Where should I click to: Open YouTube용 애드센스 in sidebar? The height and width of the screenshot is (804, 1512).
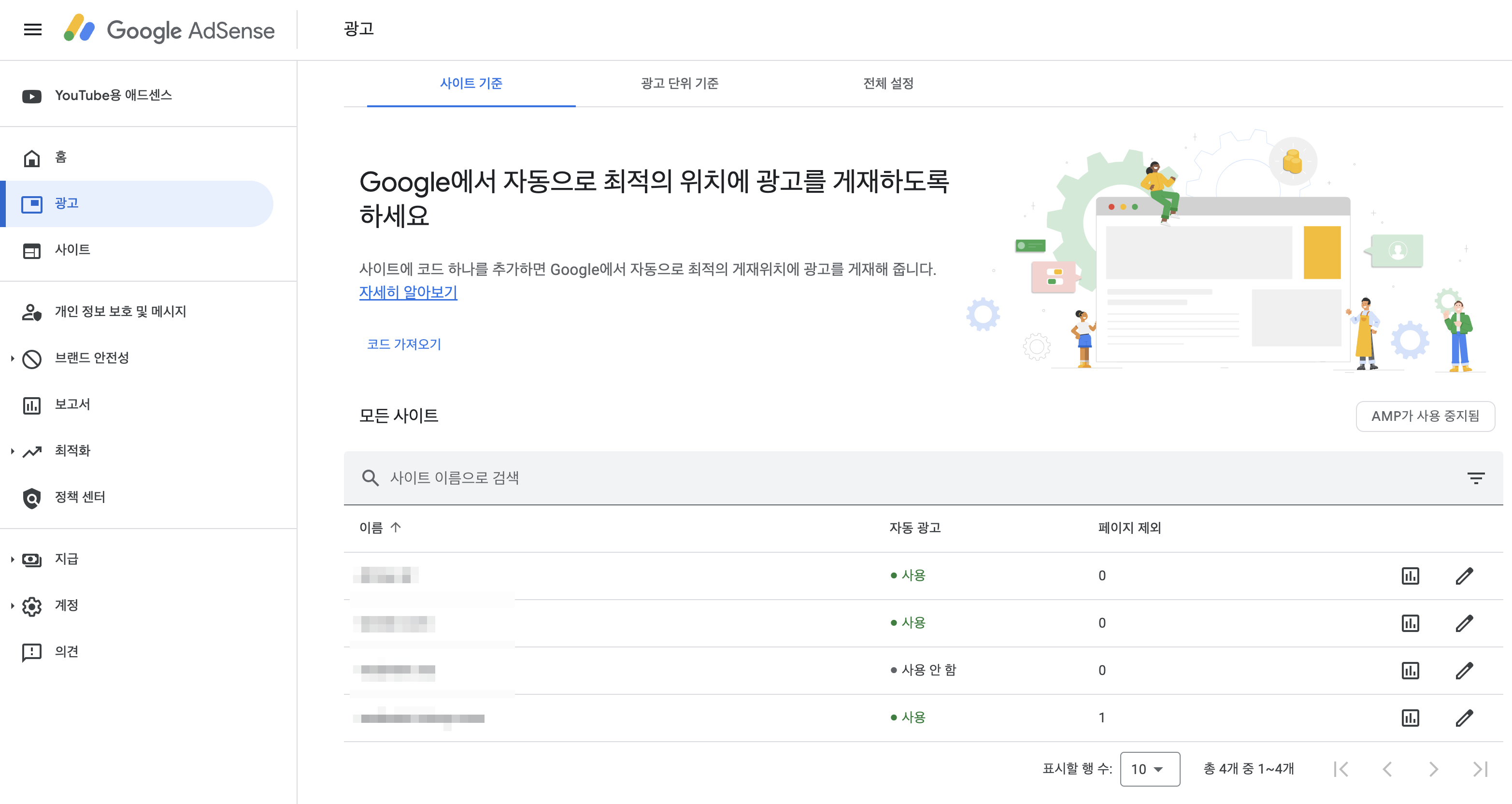[113, 95]
